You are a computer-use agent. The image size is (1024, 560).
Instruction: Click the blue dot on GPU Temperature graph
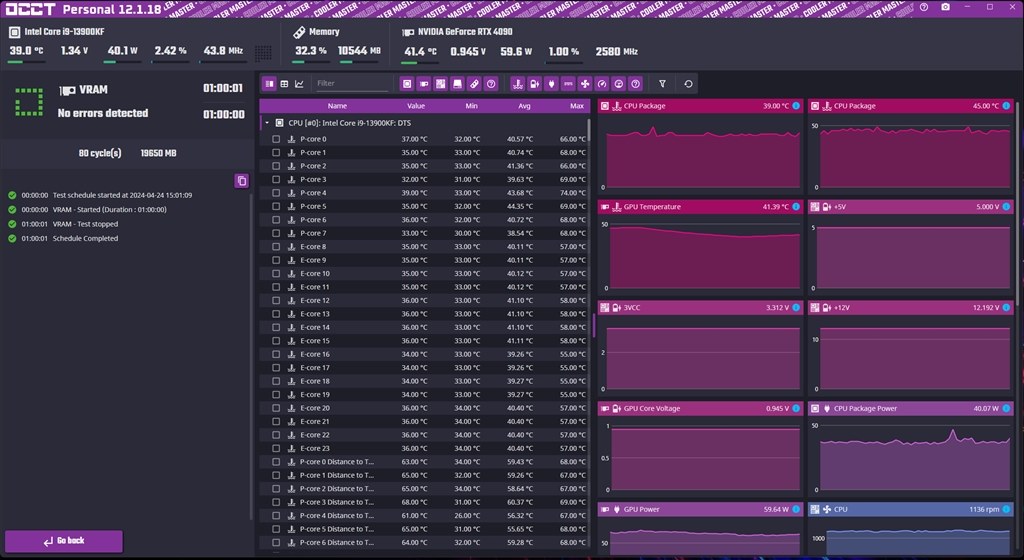click(x=796, y=207)
